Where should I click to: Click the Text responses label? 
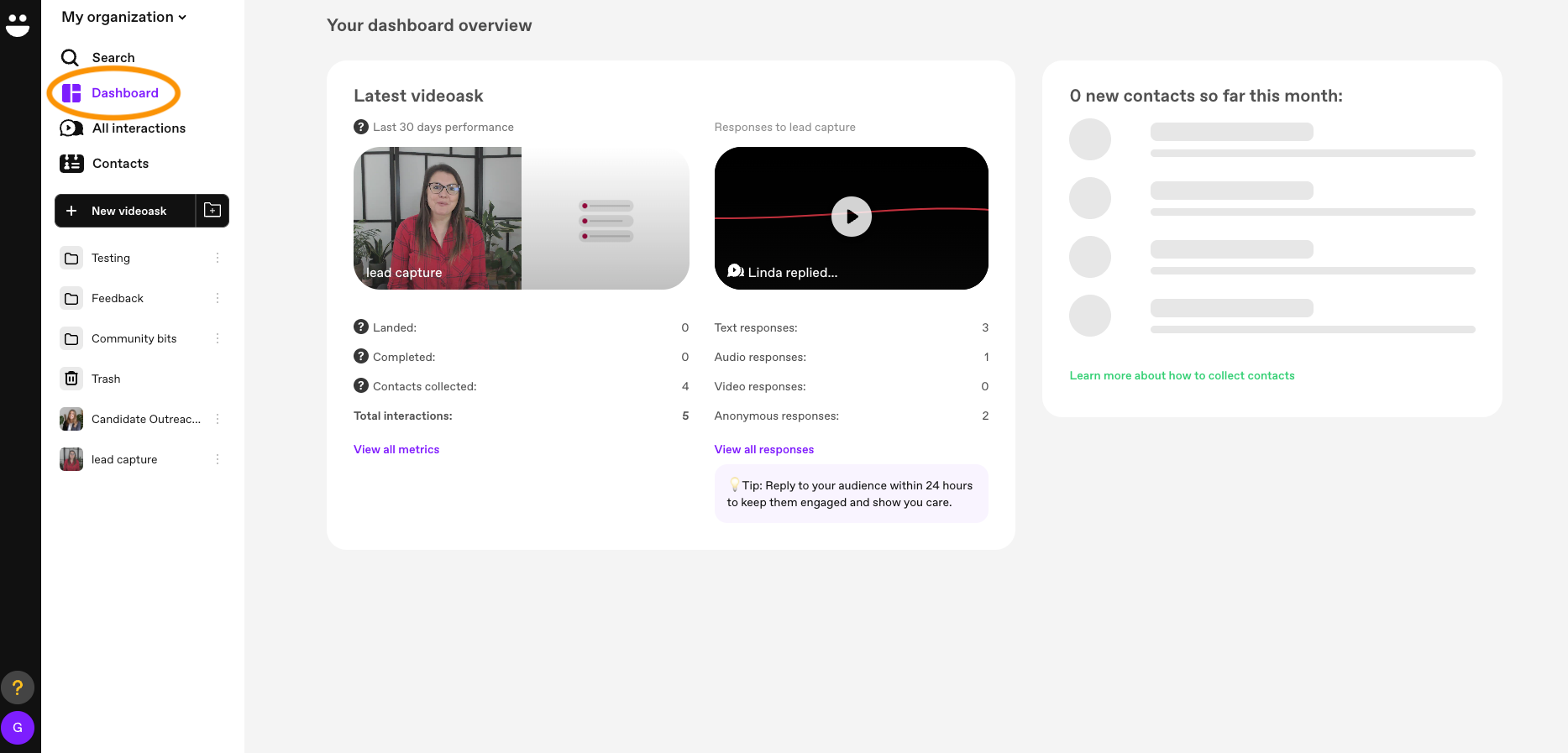click(x=756, y=328)
